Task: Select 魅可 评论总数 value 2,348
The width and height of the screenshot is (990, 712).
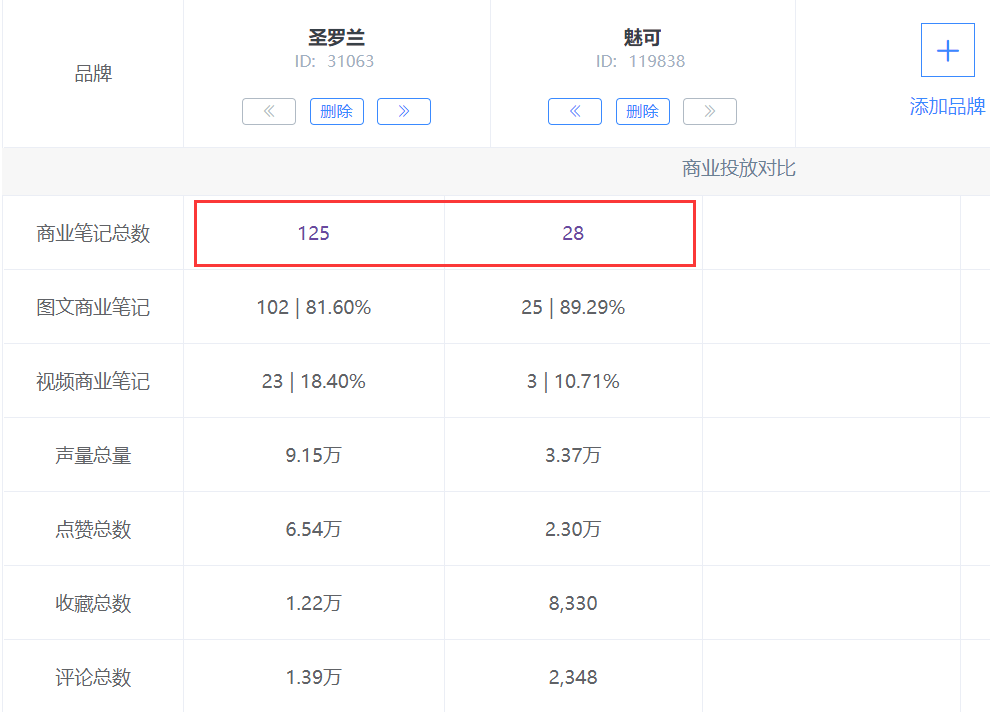Action: [573, 677]
